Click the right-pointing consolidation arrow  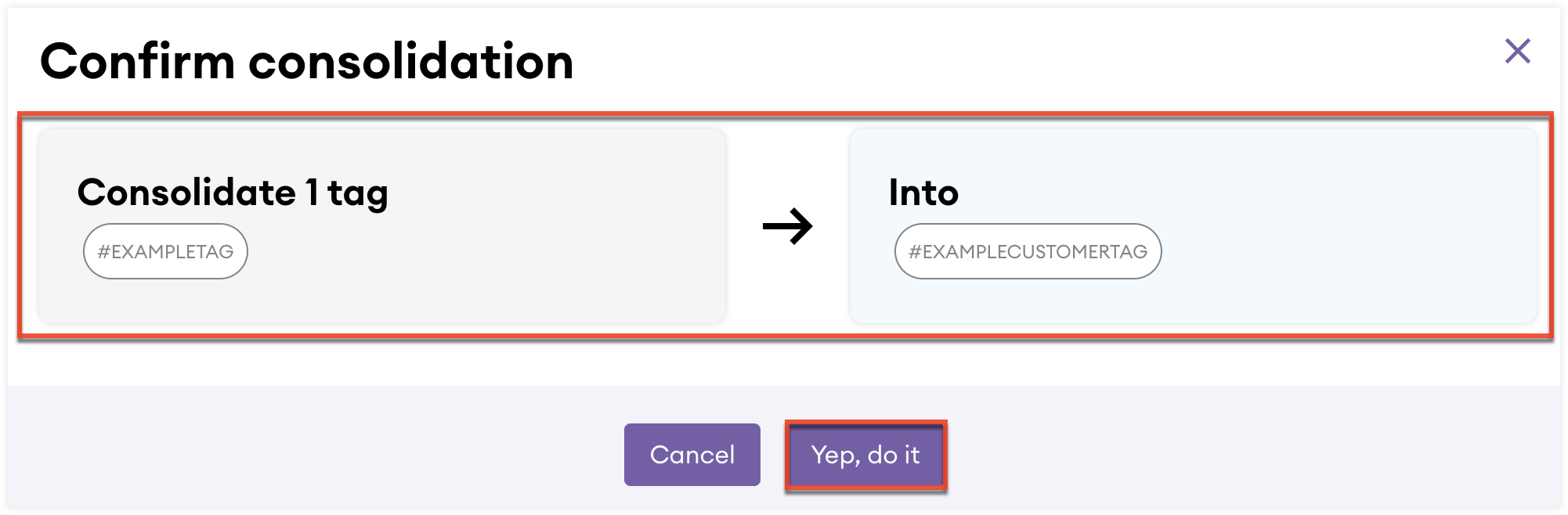[x=789, y=226]
